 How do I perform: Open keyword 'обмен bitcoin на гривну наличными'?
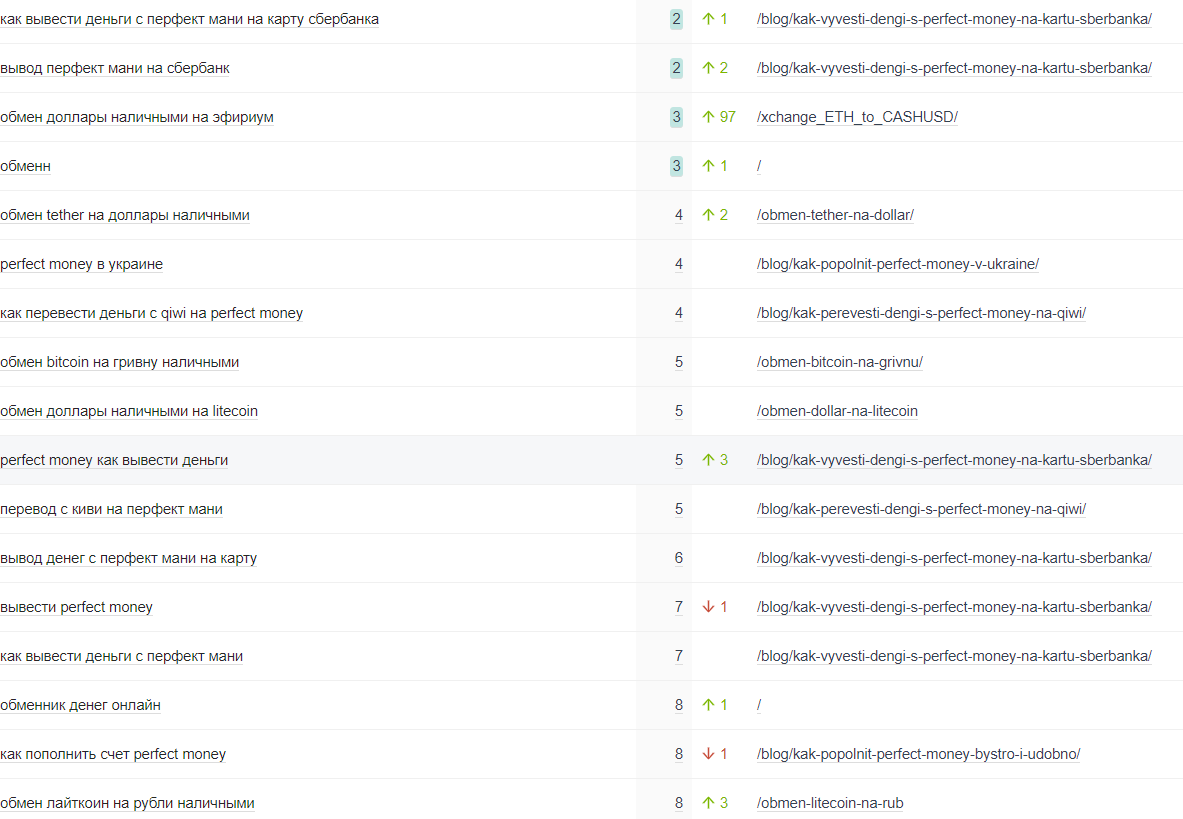[119, 362]
